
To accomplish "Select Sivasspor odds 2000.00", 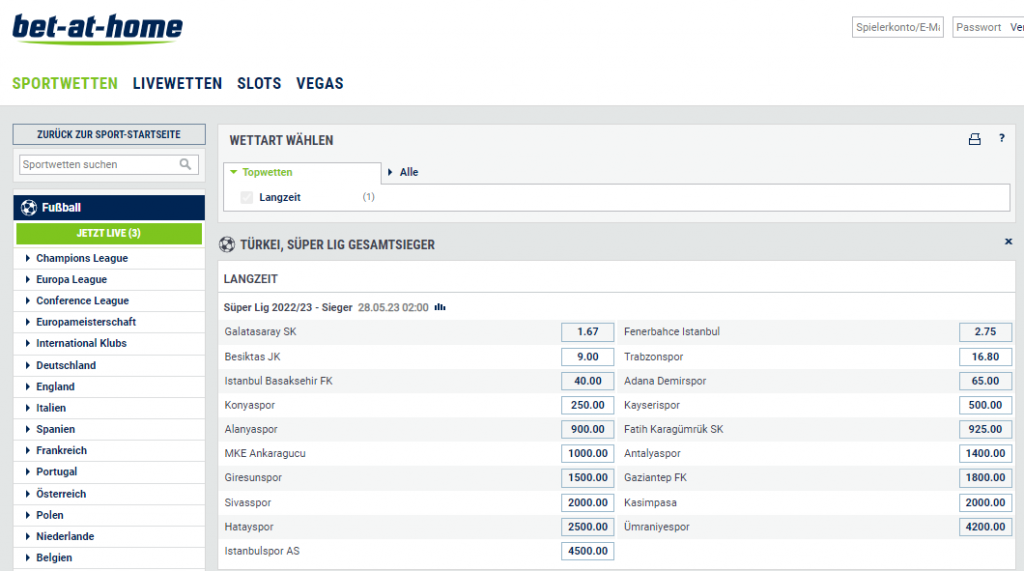I will (588, 502).
